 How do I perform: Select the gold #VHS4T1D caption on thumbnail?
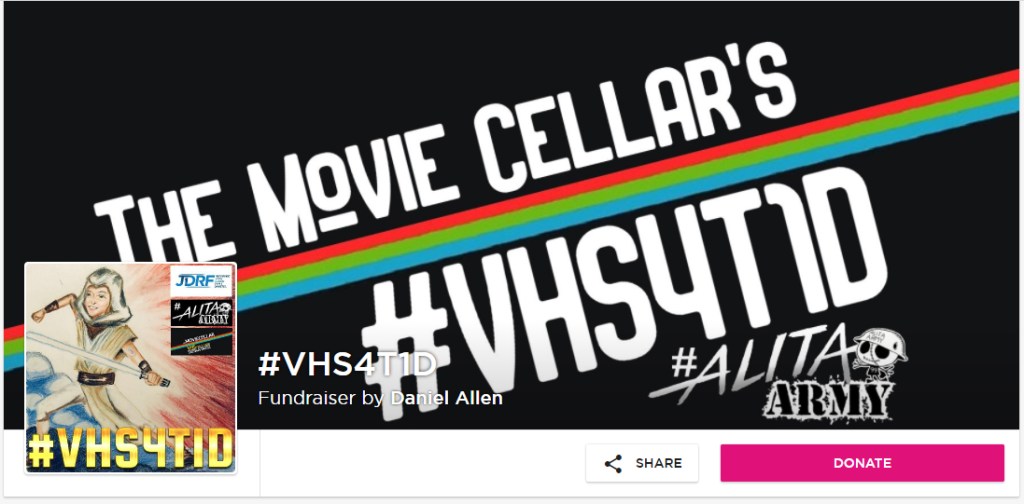click(131, 448)
